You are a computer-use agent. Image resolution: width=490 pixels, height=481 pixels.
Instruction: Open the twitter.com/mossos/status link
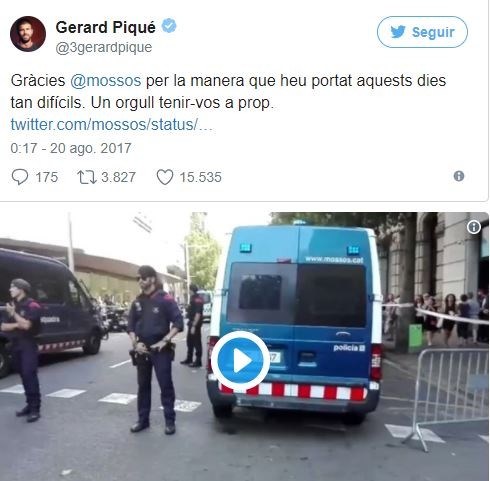[x=111, y=125]
